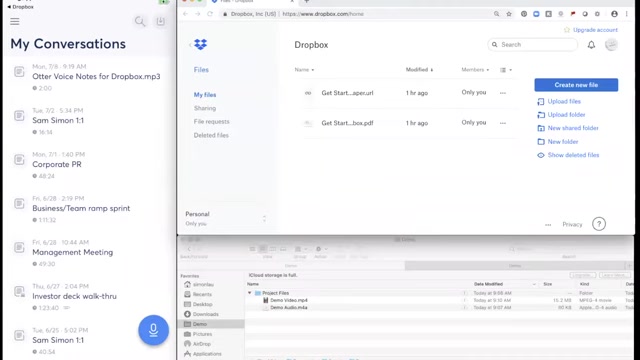Go to Sharing in Dropbox sidebar
Viewport: 640px width, 360px height.
coord(205,108)
